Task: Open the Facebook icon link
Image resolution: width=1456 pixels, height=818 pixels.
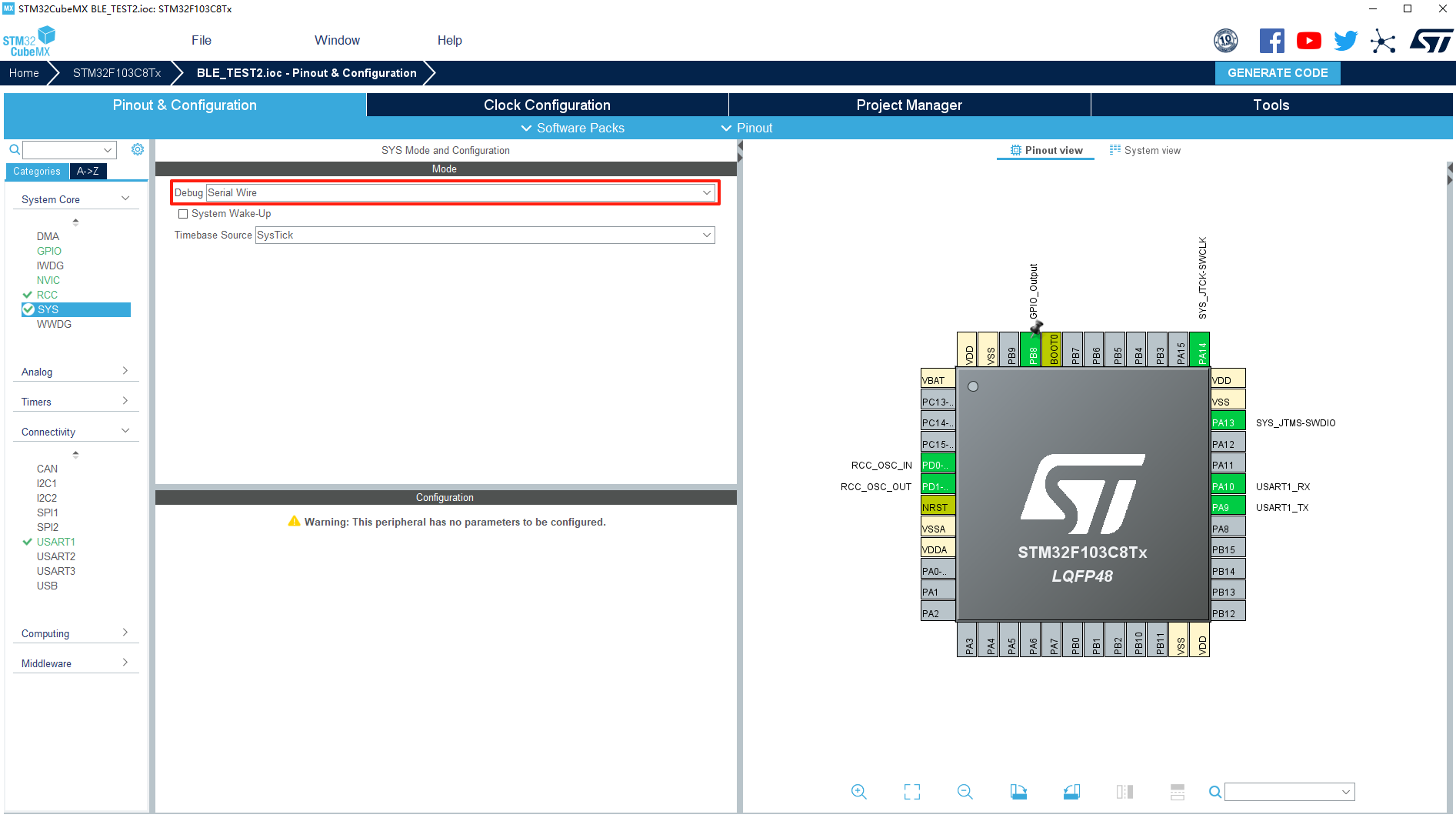Action: 1271,41
